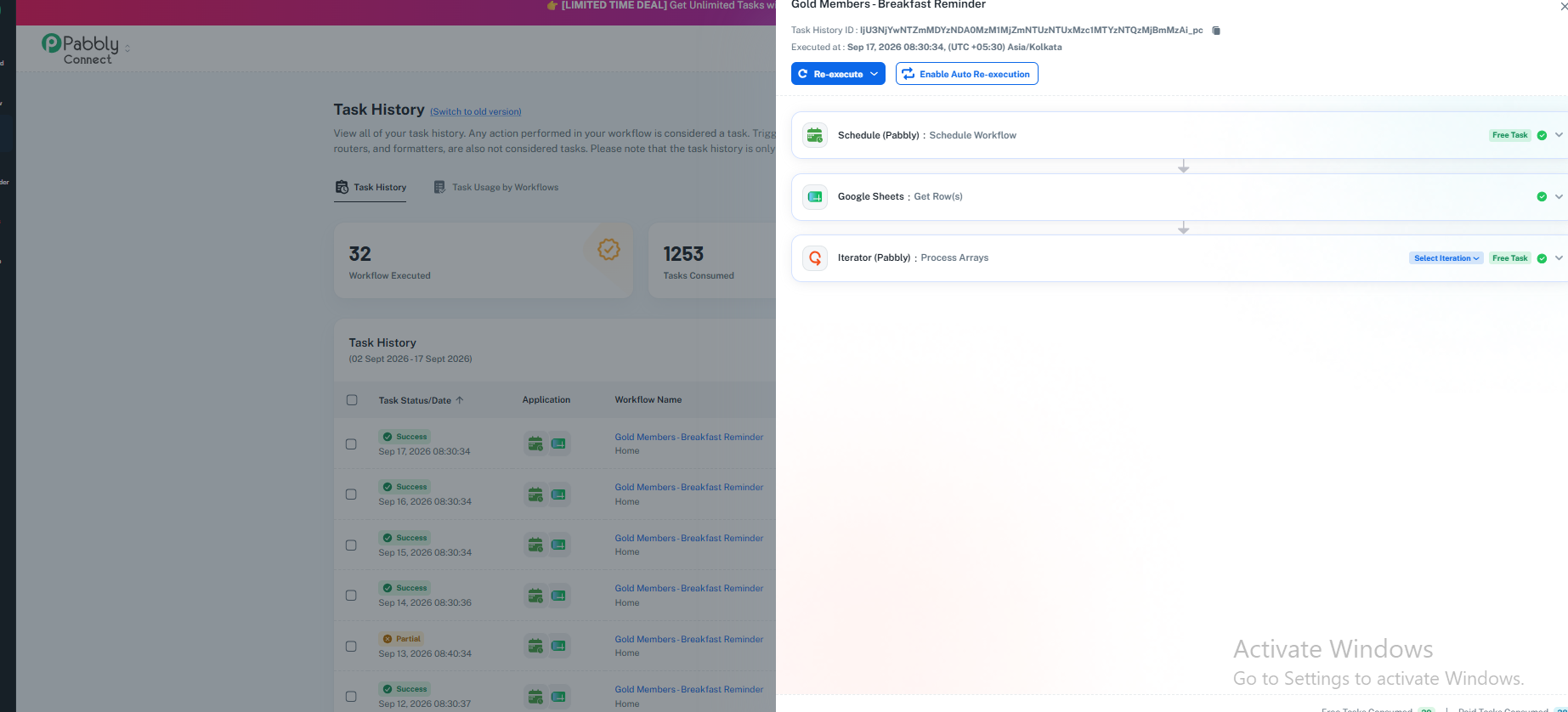Select the Sep 14, 2026 task row checkbox
This screenshot has width=1568, height=712.
pos(351,596)
